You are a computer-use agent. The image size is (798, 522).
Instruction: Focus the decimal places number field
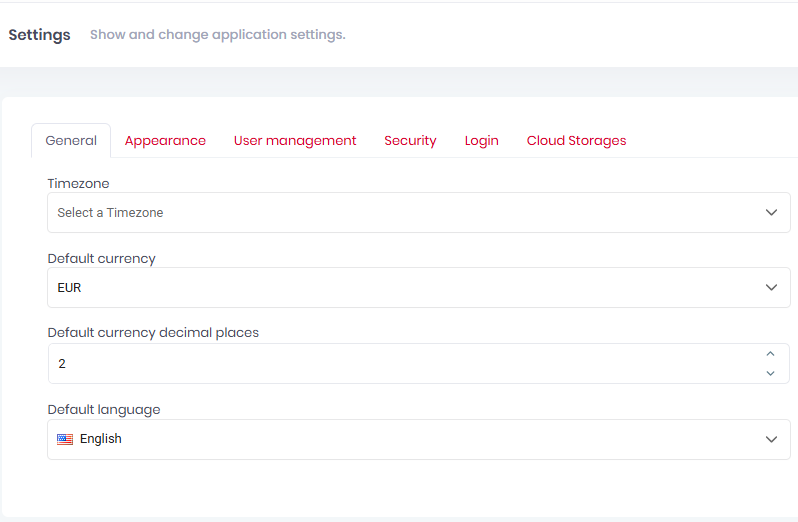400,363
